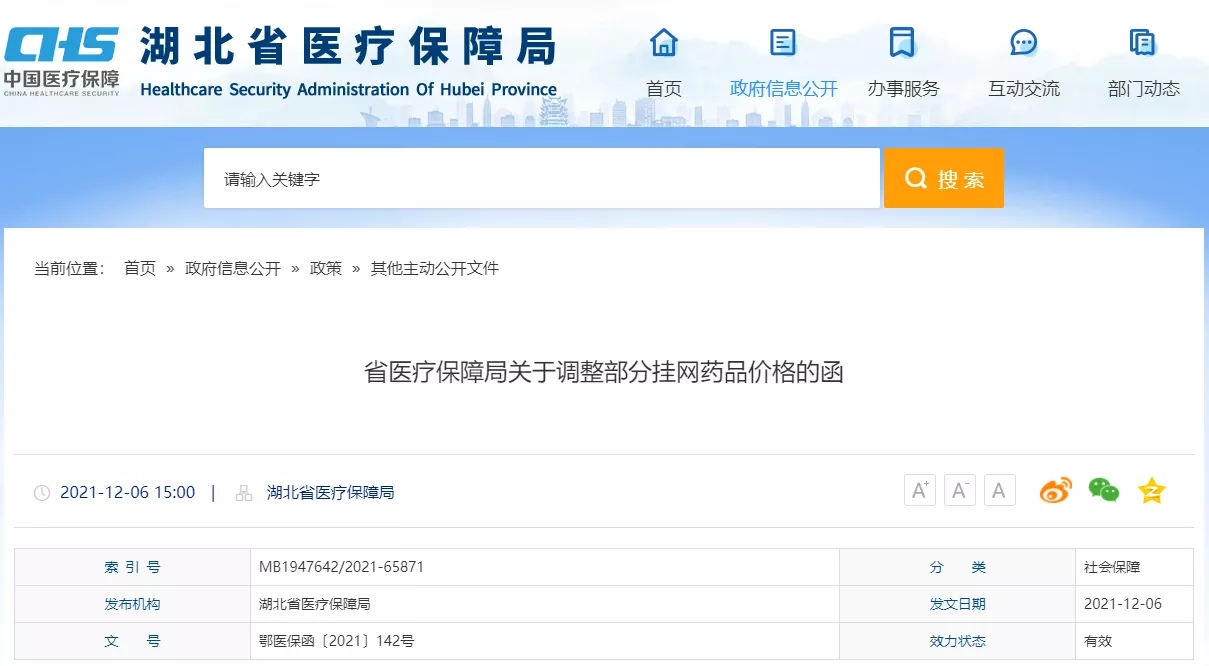Focus the 请输入关键字 search field
Image resolution: width=1209 pixels, height=666 pixels.
point(541,179)
